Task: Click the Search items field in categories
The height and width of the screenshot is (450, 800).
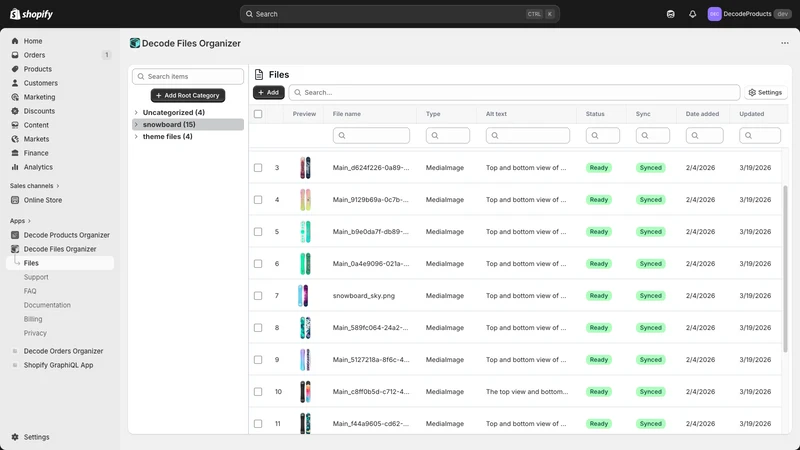Action: pyautogui.click(x=188, y=77)
